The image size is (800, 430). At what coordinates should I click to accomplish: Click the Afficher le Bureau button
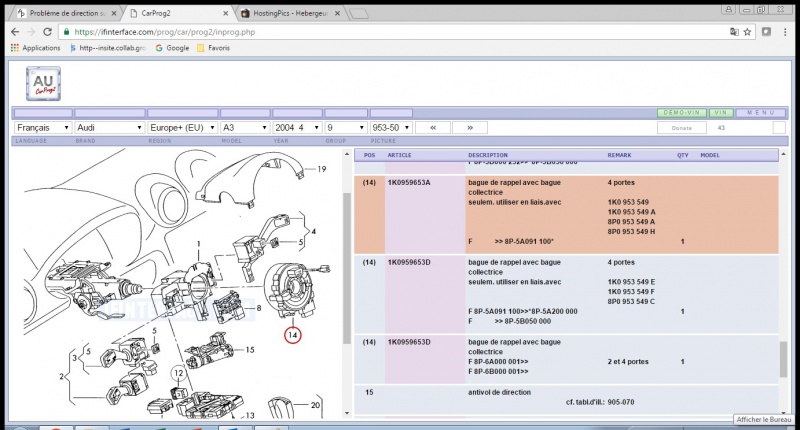point(764,419)
